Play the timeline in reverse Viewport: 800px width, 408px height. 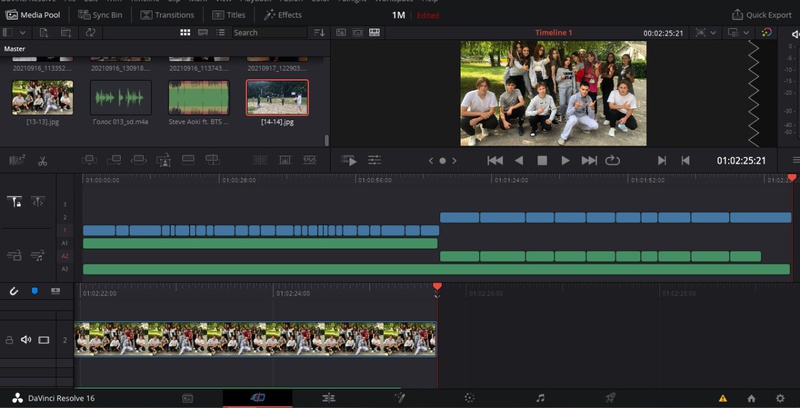[519, 161]
